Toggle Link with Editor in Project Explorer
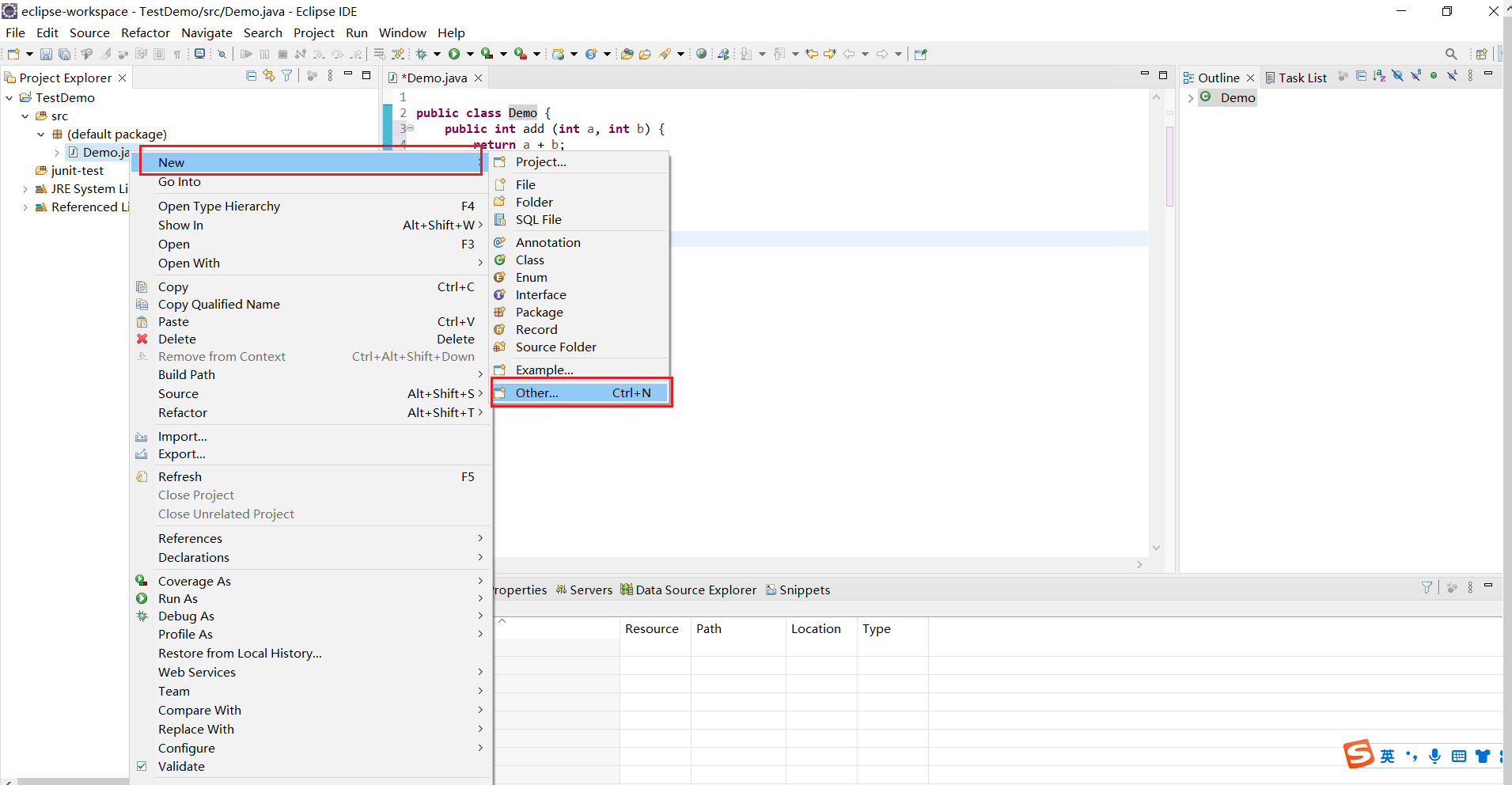1512x785 pixels. 269,76
